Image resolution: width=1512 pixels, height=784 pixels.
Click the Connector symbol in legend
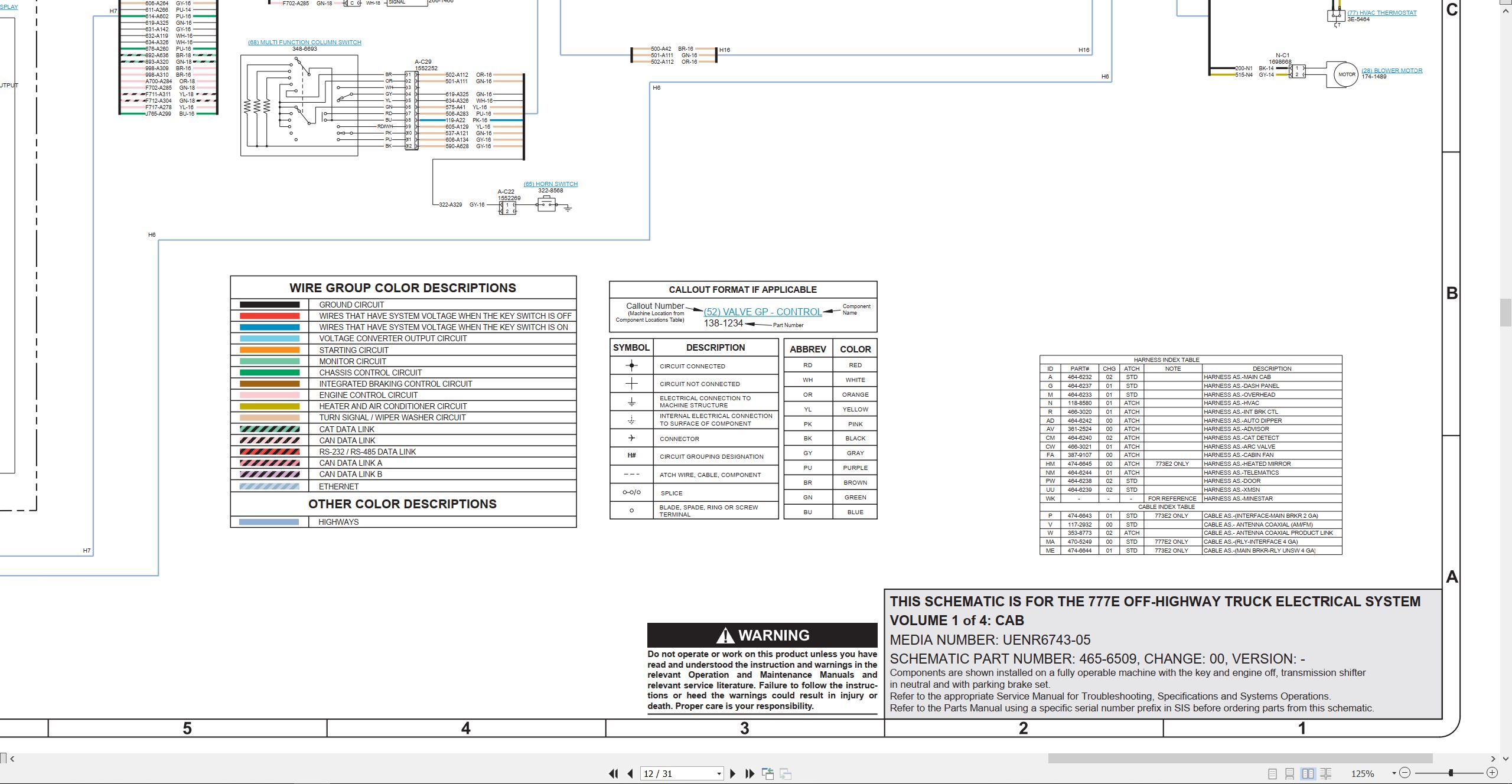point(631,438)
